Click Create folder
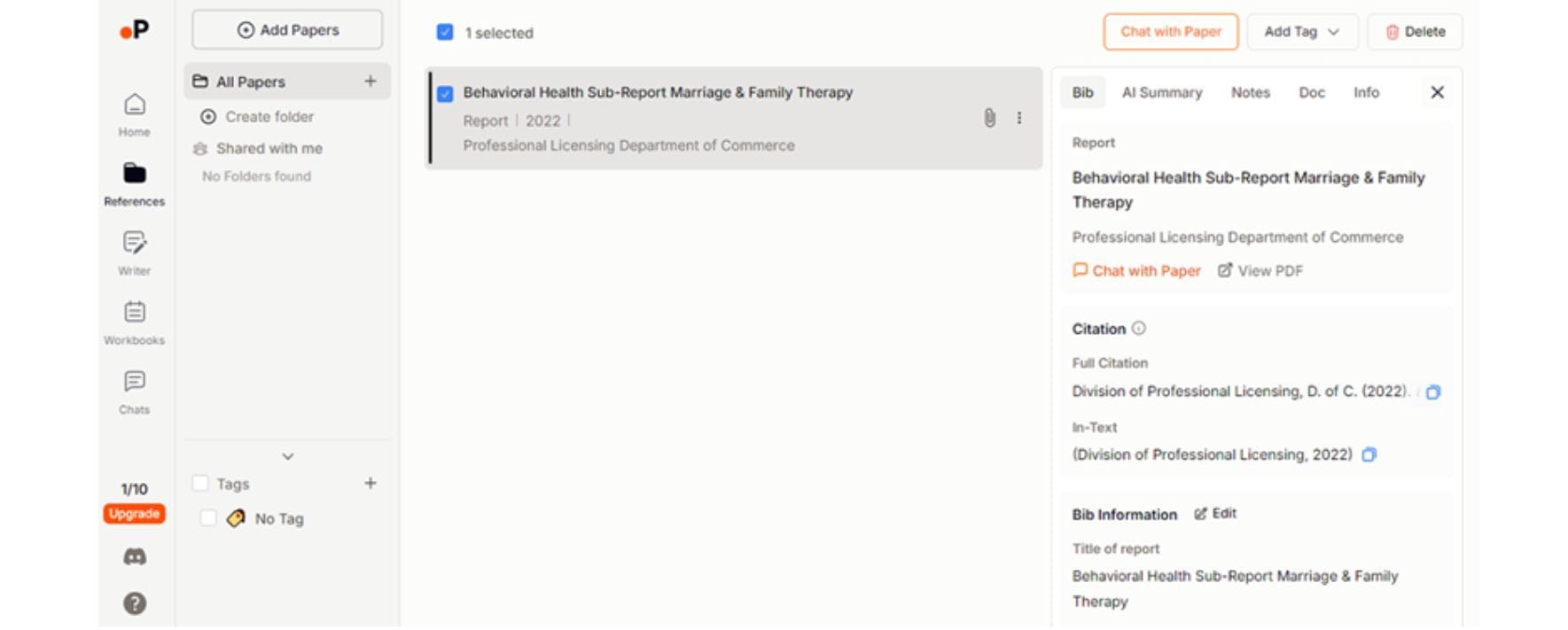This screenshot has height=630, width=1568. 258,117
